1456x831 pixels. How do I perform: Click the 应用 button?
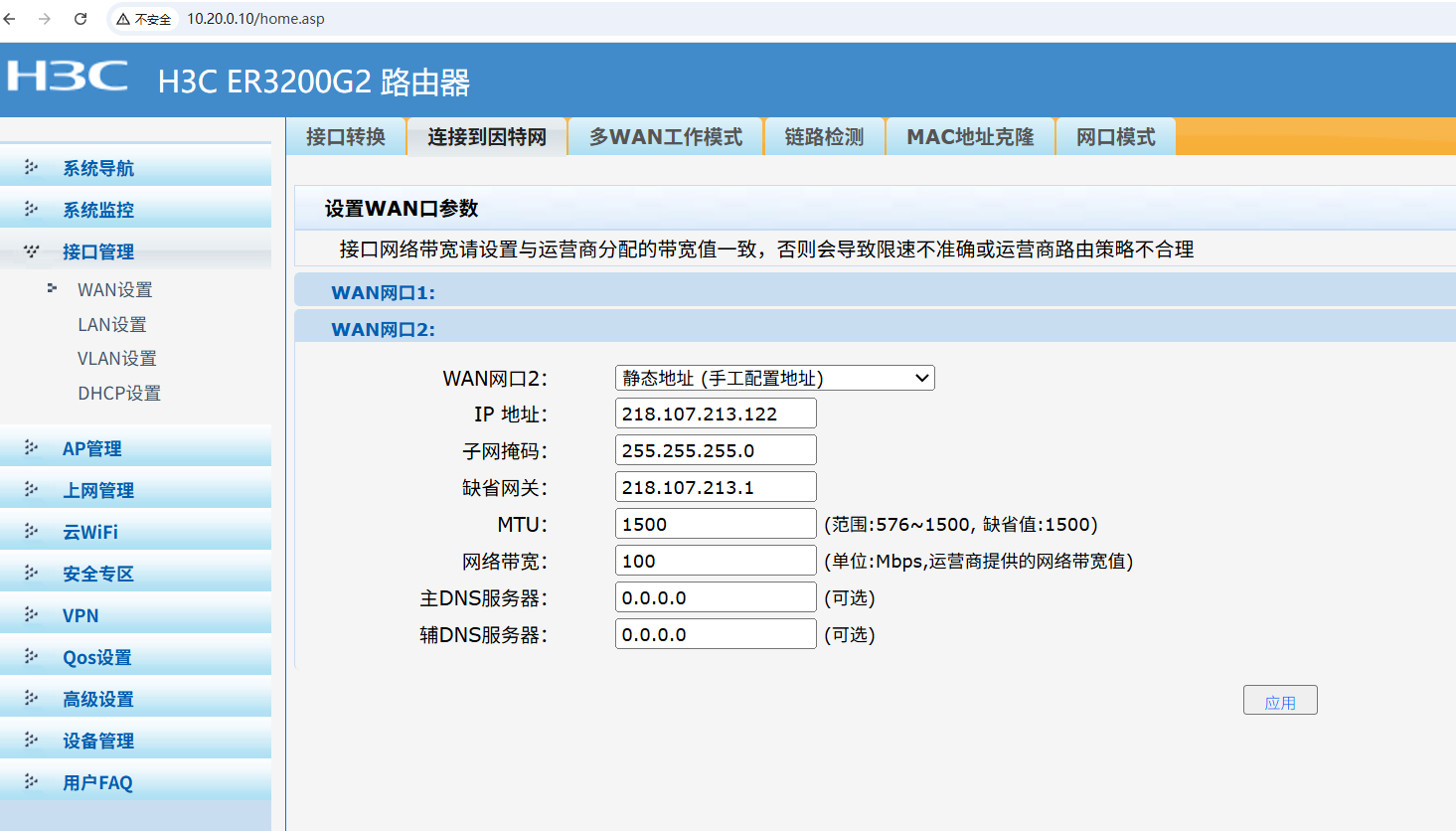(1279, 701)
